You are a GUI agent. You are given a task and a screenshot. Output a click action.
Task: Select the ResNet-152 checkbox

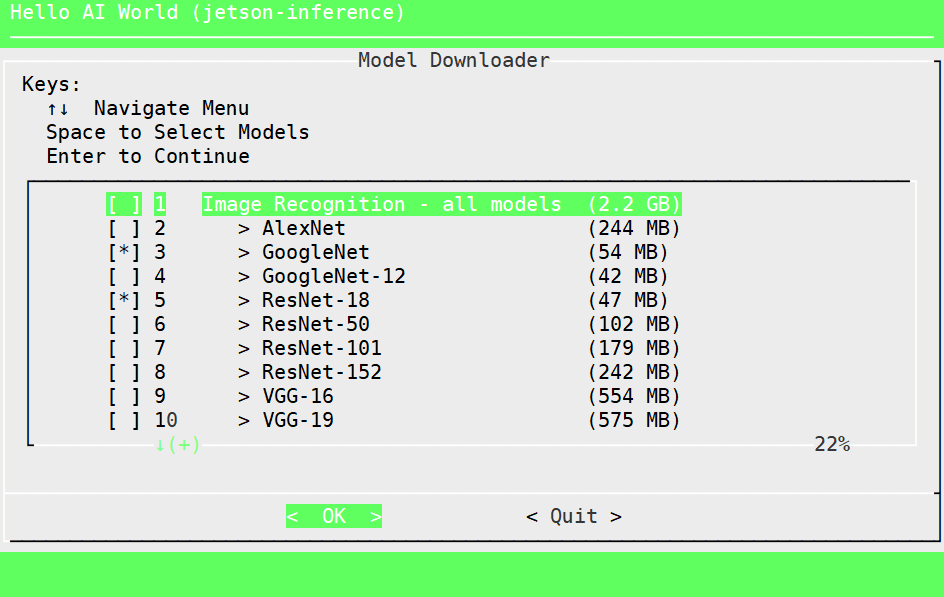point(124,372)
